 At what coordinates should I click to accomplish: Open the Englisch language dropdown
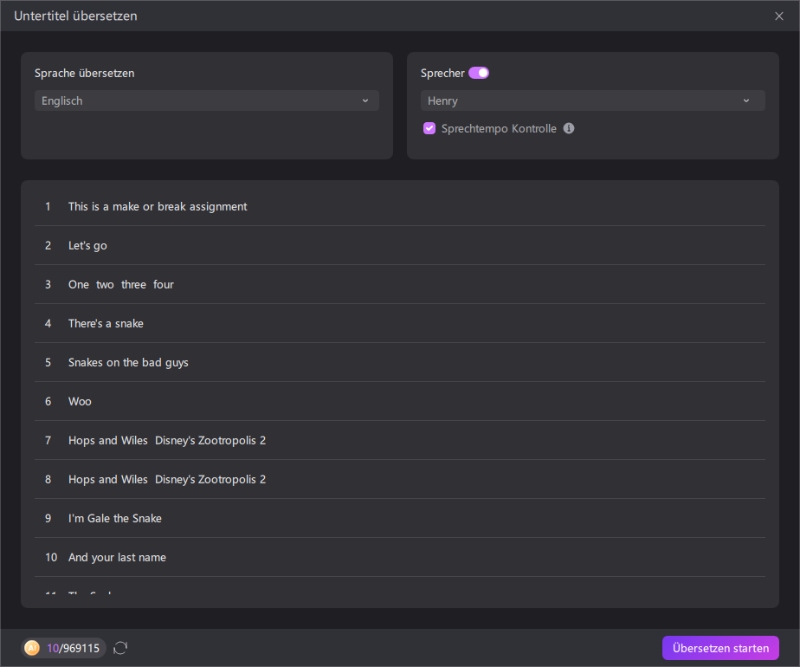206,101
